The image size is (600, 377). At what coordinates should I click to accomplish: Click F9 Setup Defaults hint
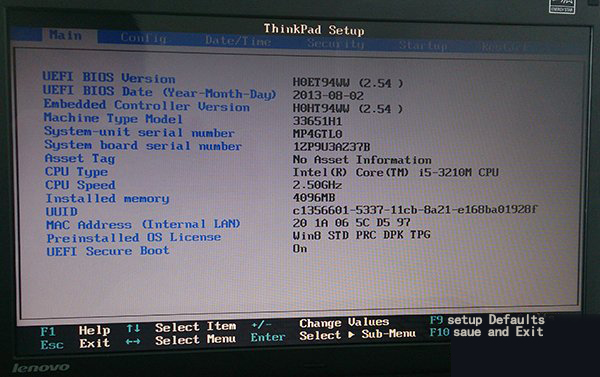pos(487,320)
